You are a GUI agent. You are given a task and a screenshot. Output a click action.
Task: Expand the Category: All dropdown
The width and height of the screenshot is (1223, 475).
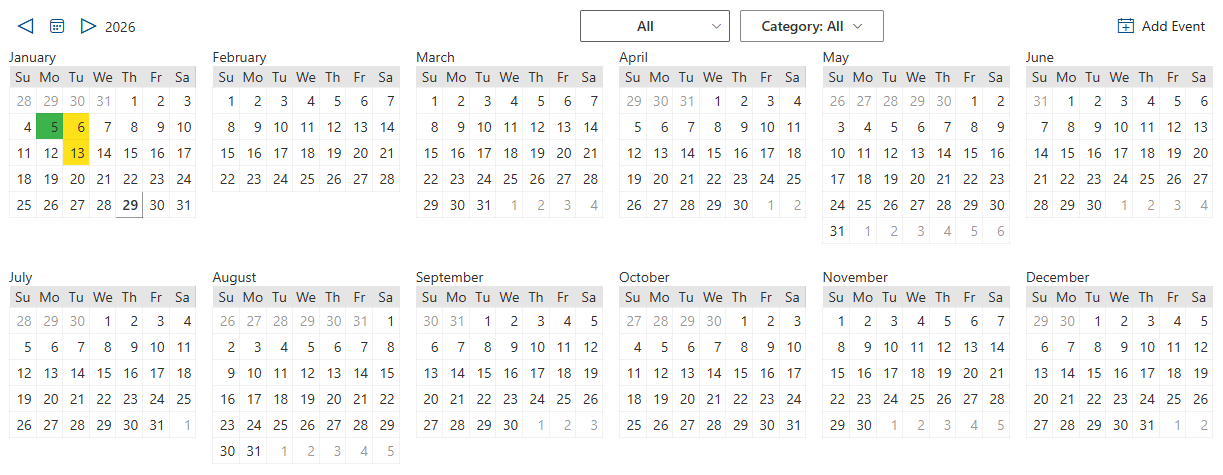(811, 26)
